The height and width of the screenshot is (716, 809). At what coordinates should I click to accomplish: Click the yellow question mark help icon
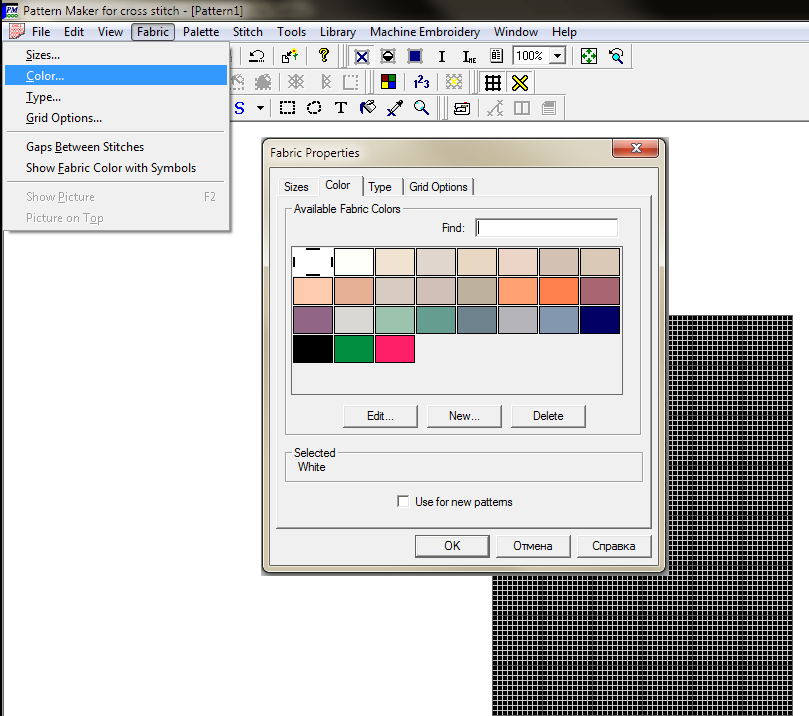[323, 57]
